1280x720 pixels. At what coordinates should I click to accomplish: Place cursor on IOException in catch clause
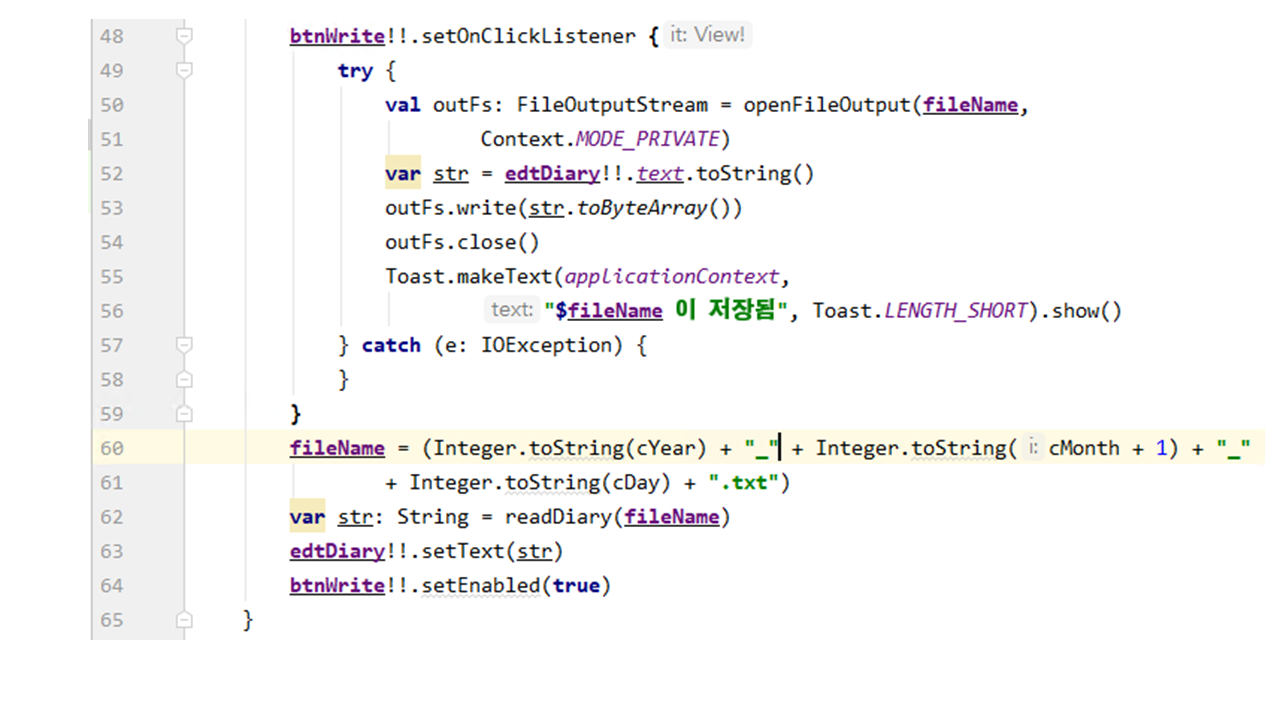pos(545,345)
